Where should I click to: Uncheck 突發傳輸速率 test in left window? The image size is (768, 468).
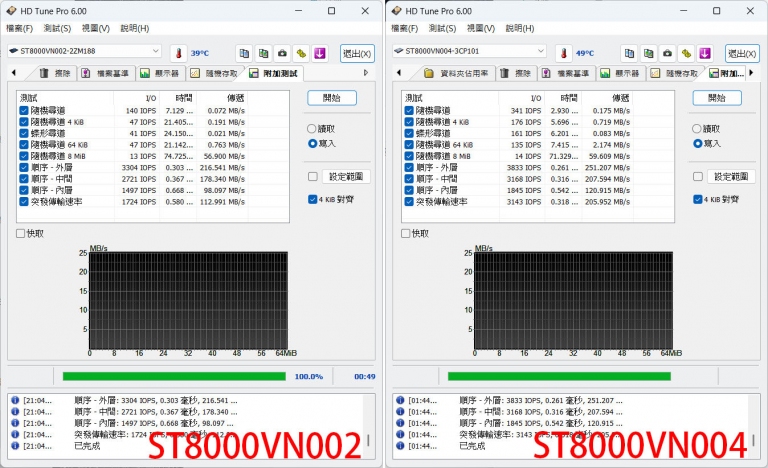click(x=24, y=201)
